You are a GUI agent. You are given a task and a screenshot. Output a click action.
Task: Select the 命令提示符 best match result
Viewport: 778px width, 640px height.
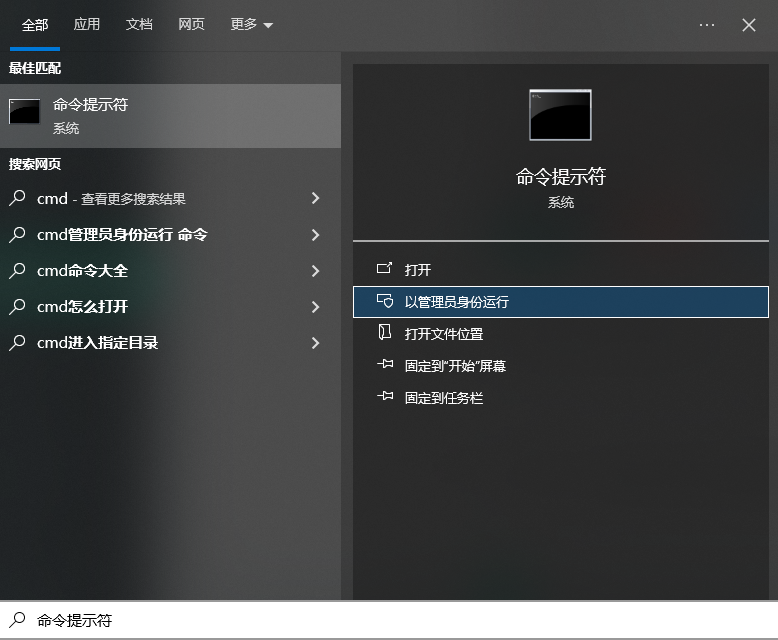[x=170, y=116]
